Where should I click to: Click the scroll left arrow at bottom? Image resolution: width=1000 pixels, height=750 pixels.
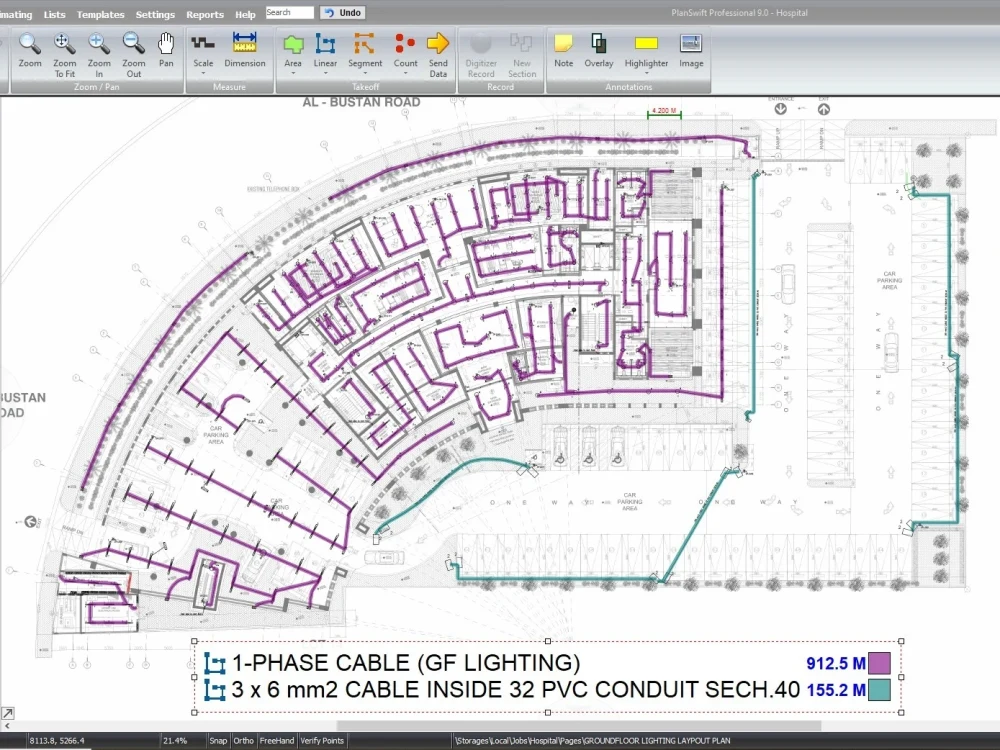7,726
